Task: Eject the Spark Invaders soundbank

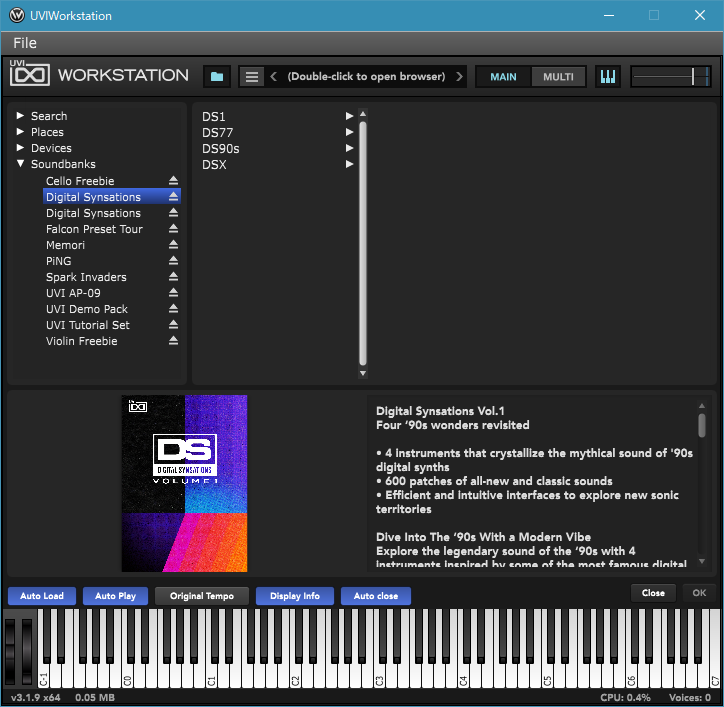Action: click(173, 277)
